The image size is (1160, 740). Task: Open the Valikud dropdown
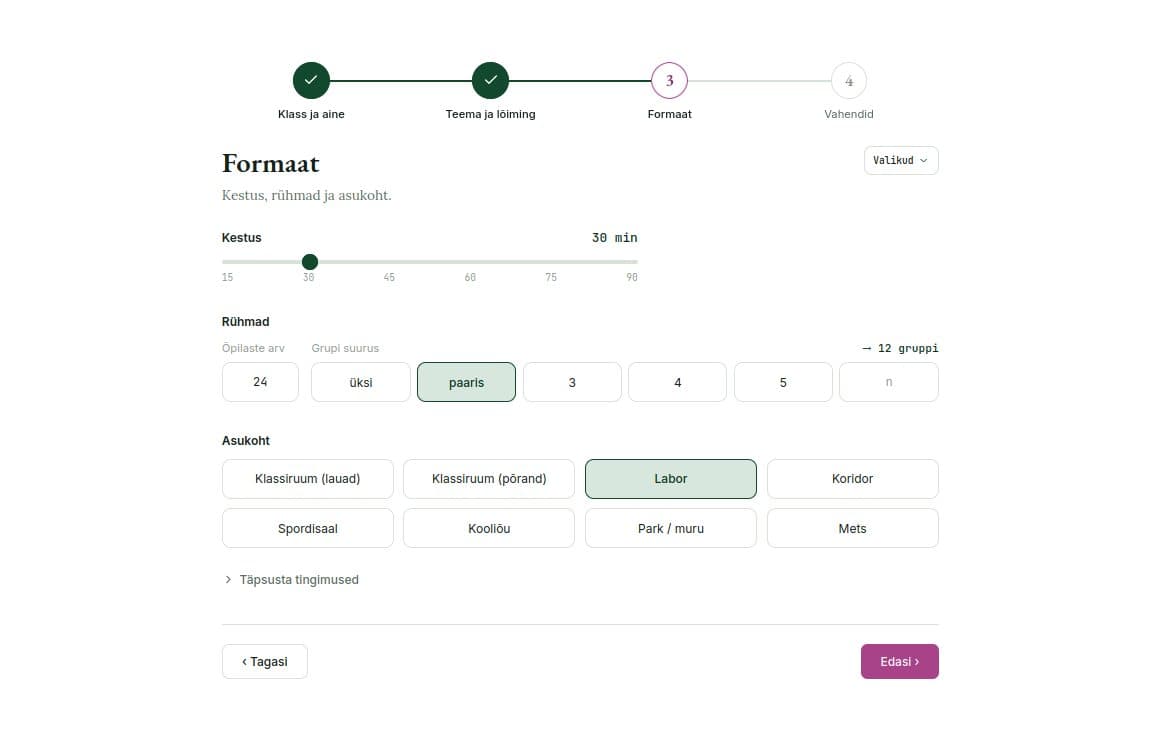(x=900, y=161)
